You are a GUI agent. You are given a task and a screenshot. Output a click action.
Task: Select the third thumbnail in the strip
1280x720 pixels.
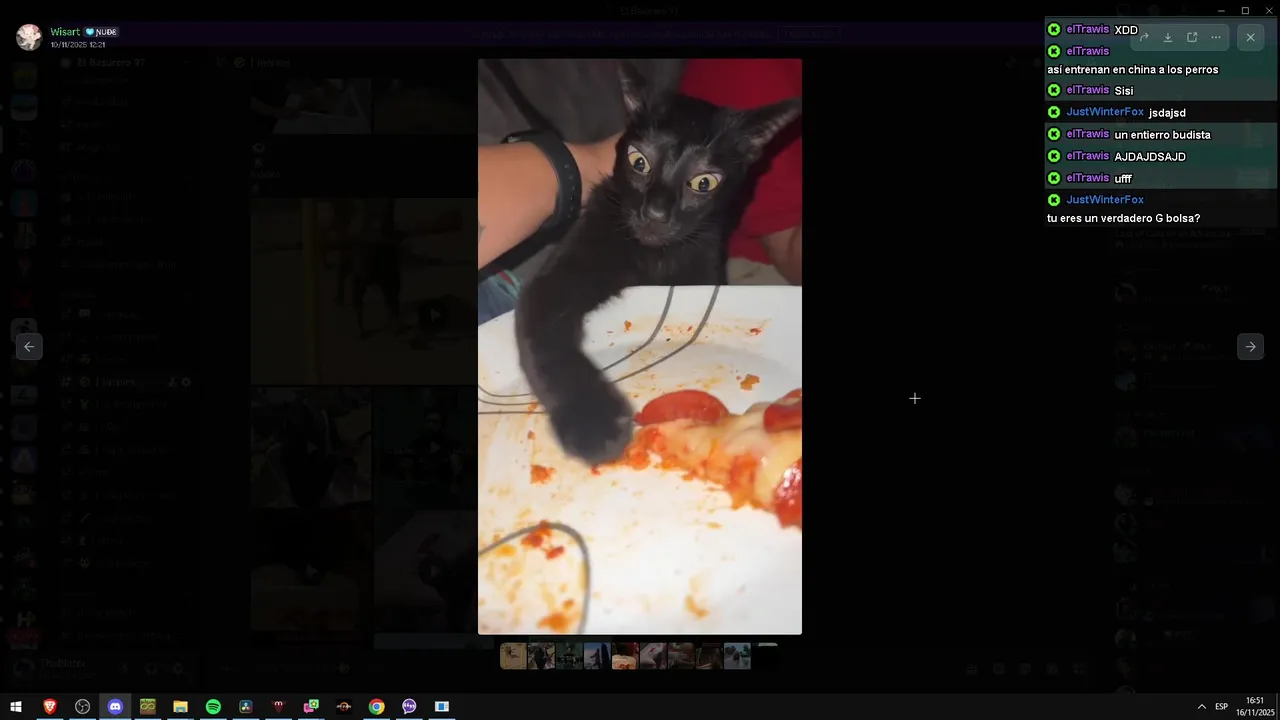tap(569, 656)
